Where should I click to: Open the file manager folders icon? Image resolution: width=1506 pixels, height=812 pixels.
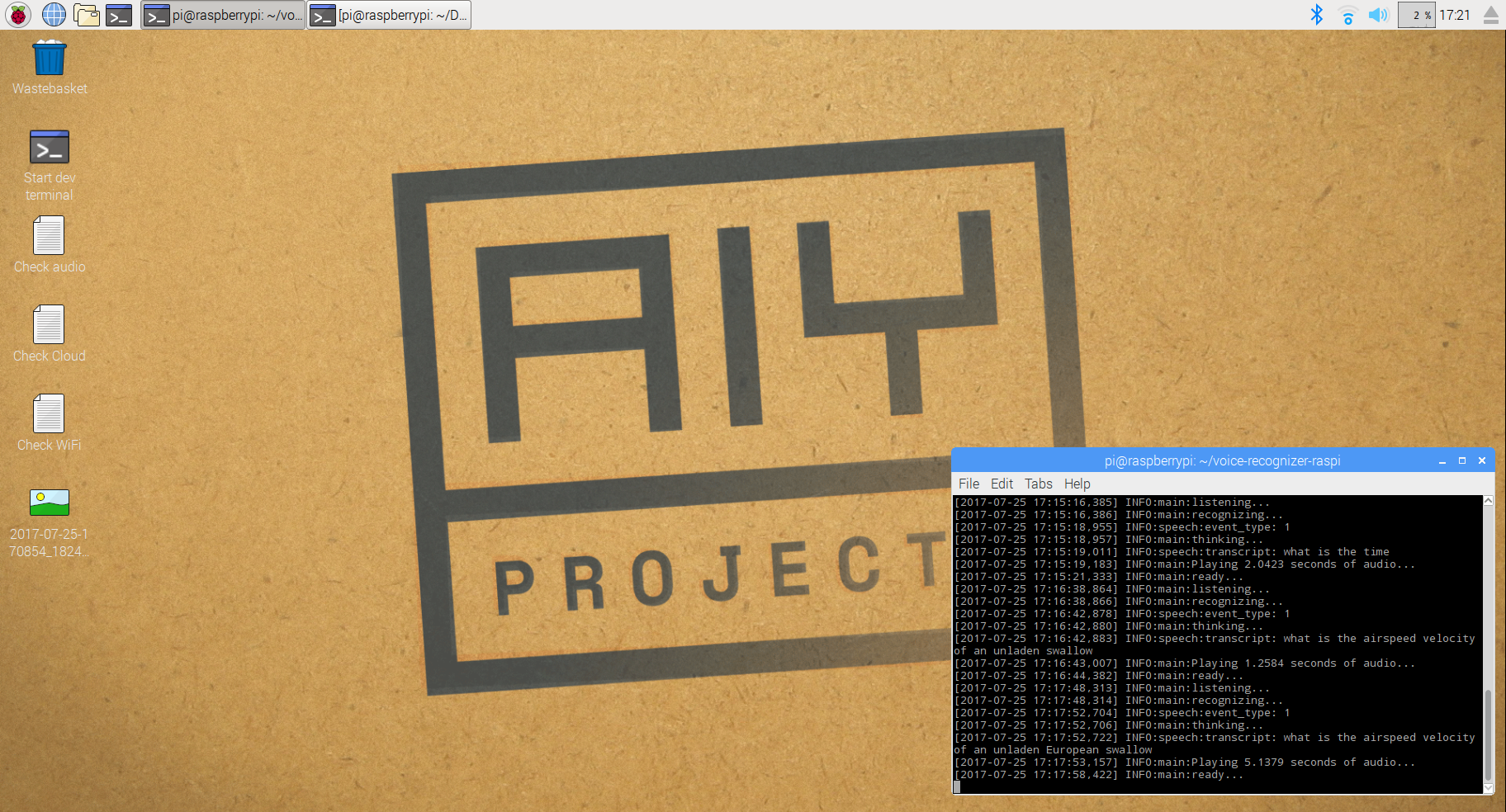86,15
